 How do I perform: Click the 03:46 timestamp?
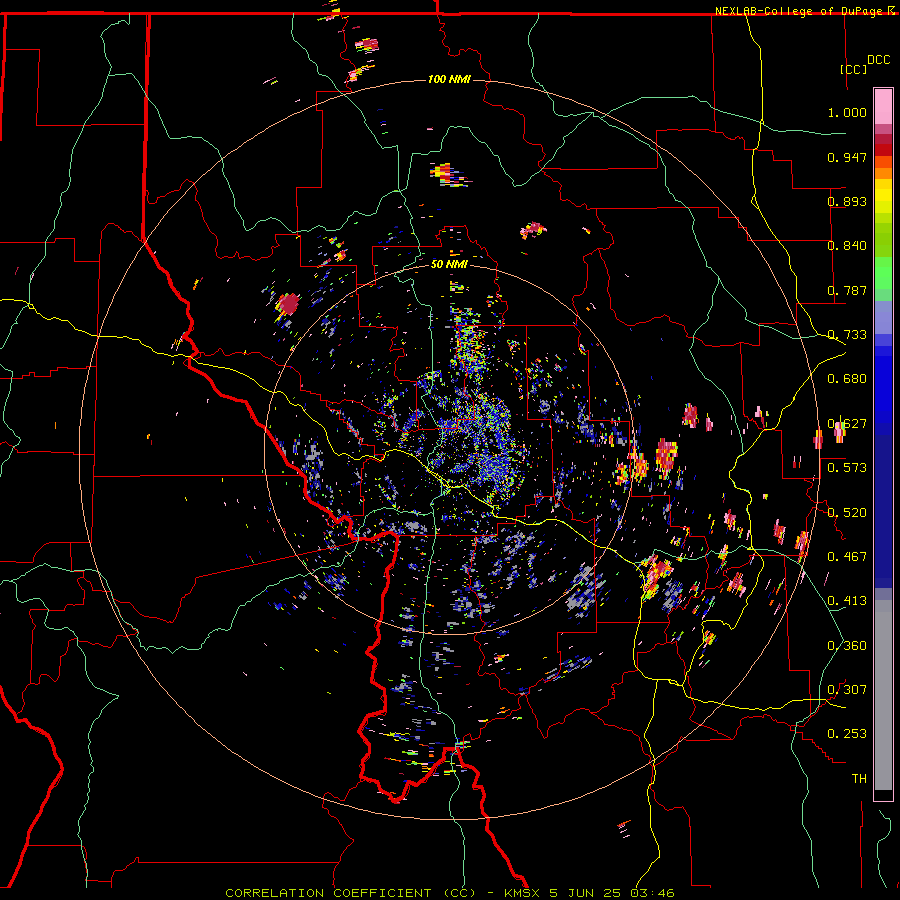point(655,893)
